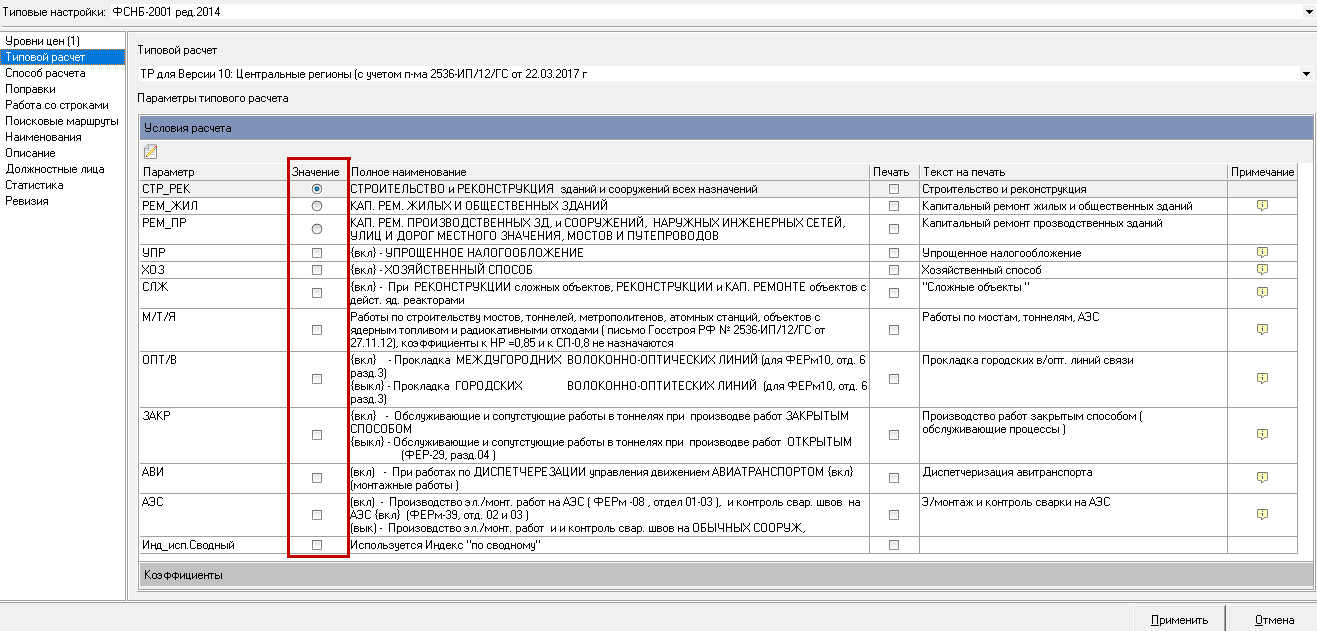Open the note icon for ОПТ/В row
This screenshot has height=631, width=1317.
point(1262,378)
